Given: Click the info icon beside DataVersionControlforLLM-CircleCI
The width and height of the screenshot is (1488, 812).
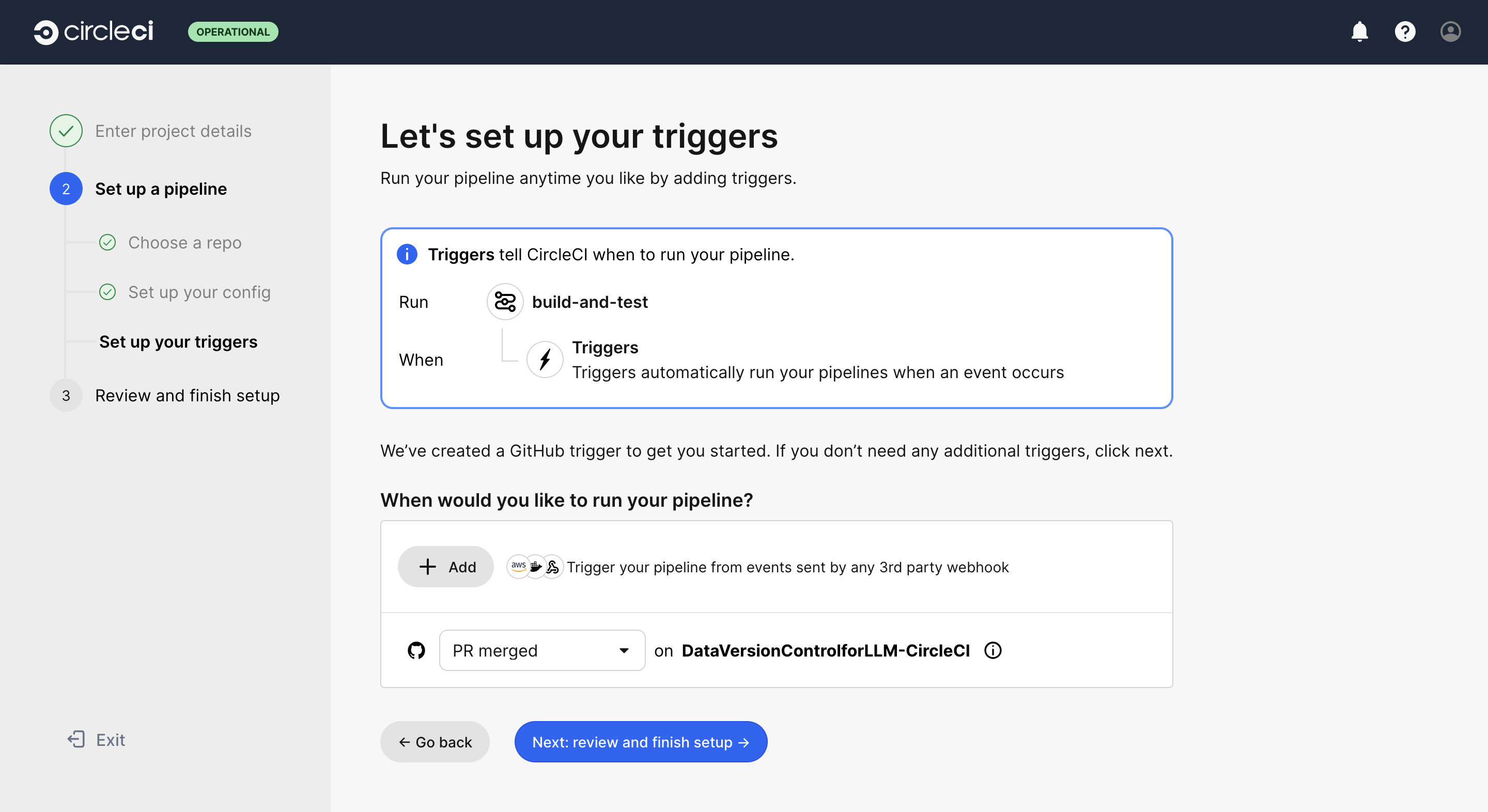Looking at the screenshot, I should coord(993,651).
